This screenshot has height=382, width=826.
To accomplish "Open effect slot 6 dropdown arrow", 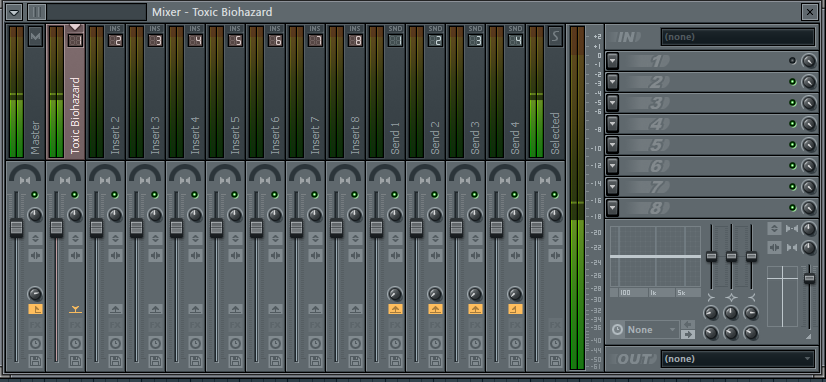I will pyautogui.click(x=612, y=166).
